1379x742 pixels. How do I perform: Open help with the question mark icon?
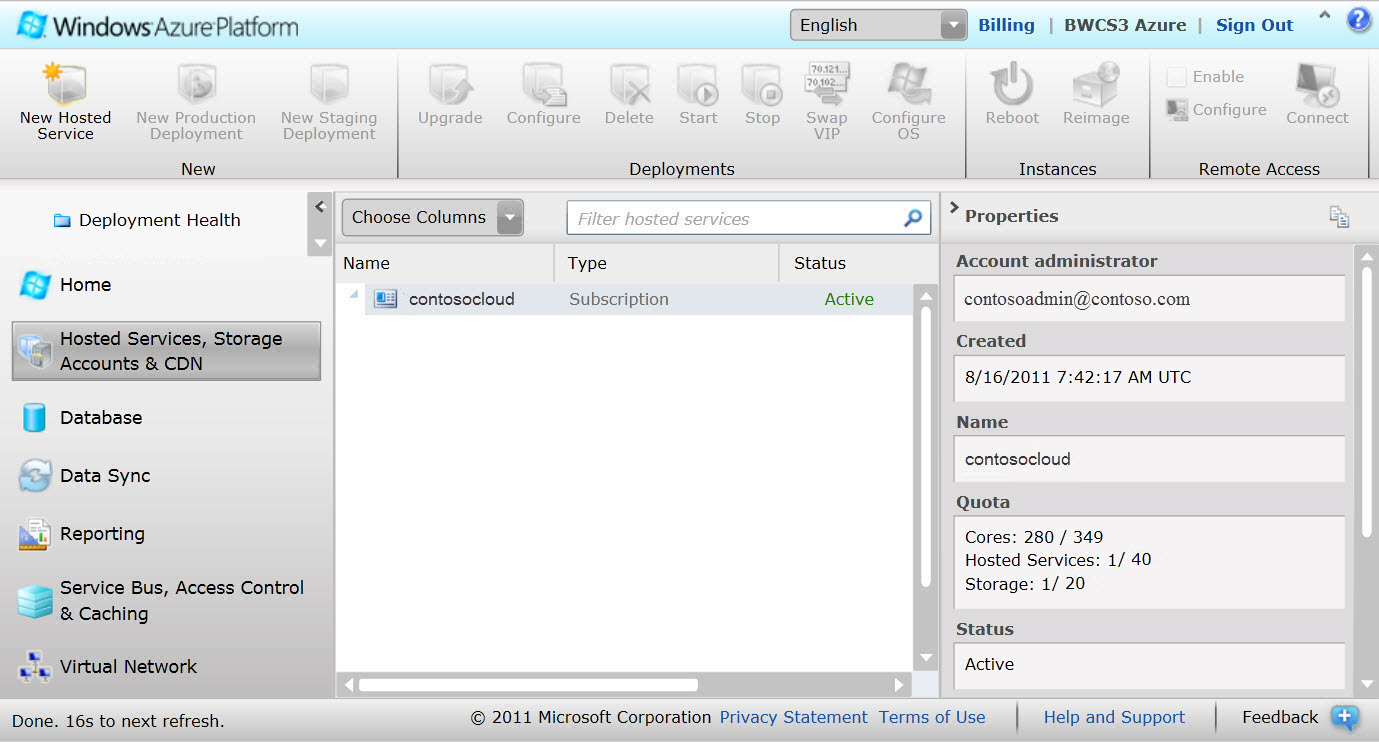pyautogui.click(x=1359, y=19)
